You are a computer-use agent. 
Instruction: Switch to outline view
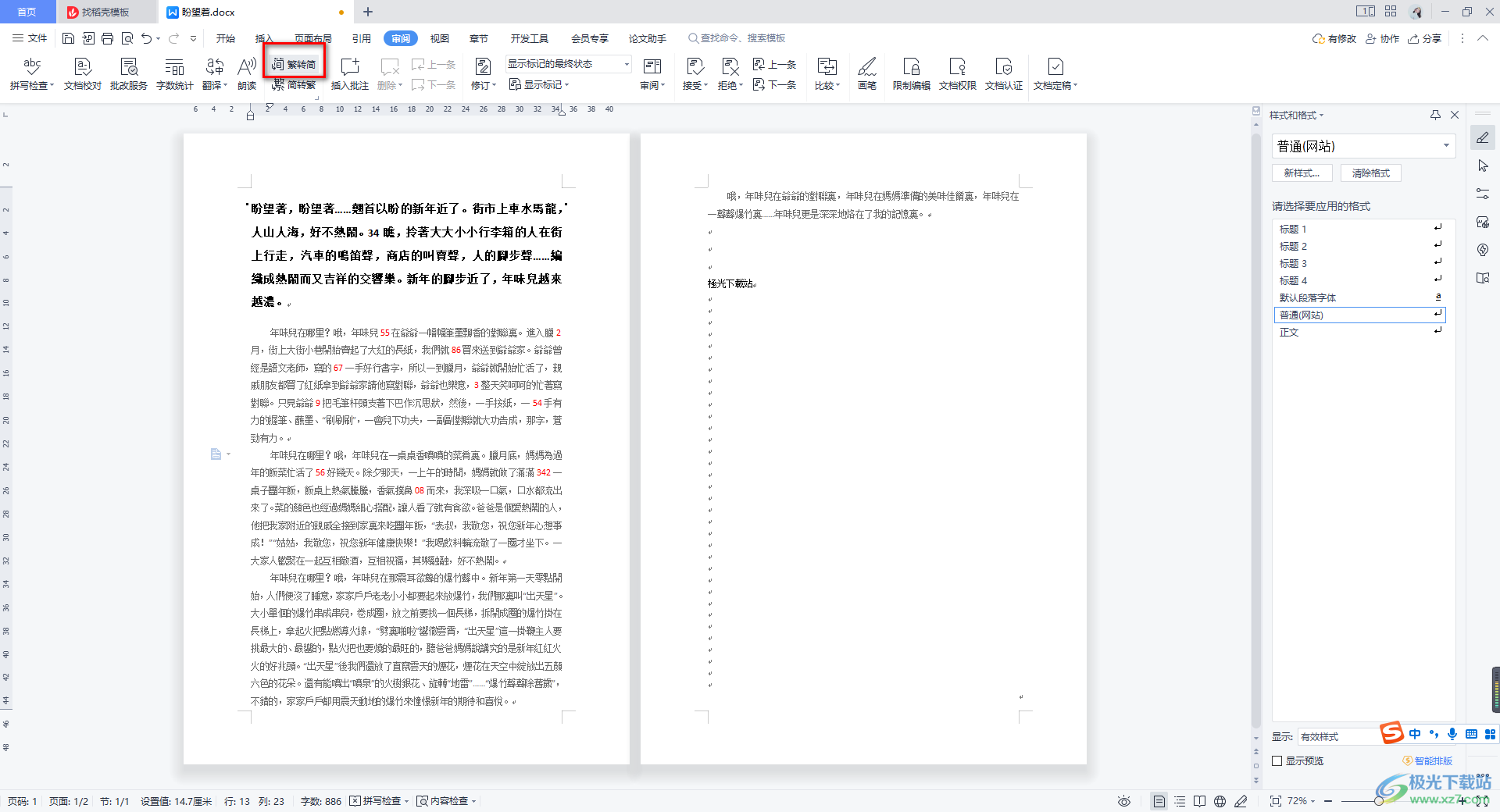click(x=1180, y=801)
